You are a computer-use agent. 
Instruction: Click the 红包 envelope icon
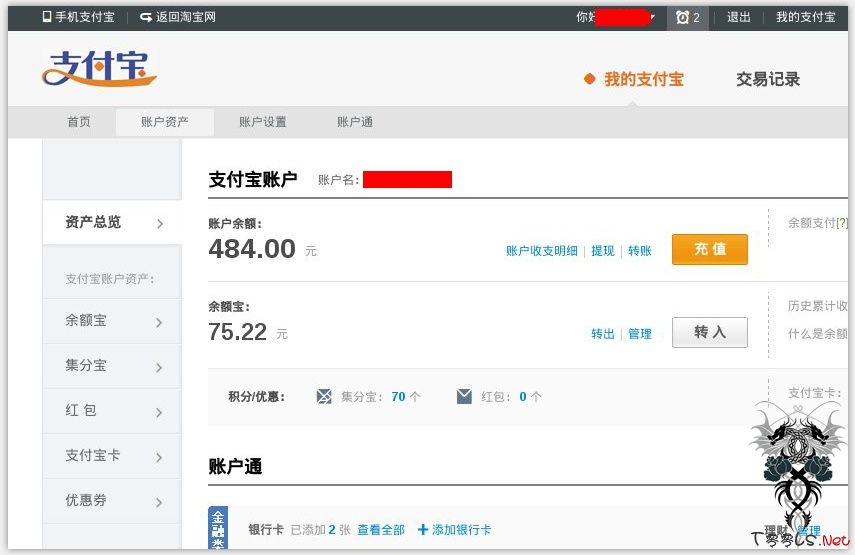464,396
